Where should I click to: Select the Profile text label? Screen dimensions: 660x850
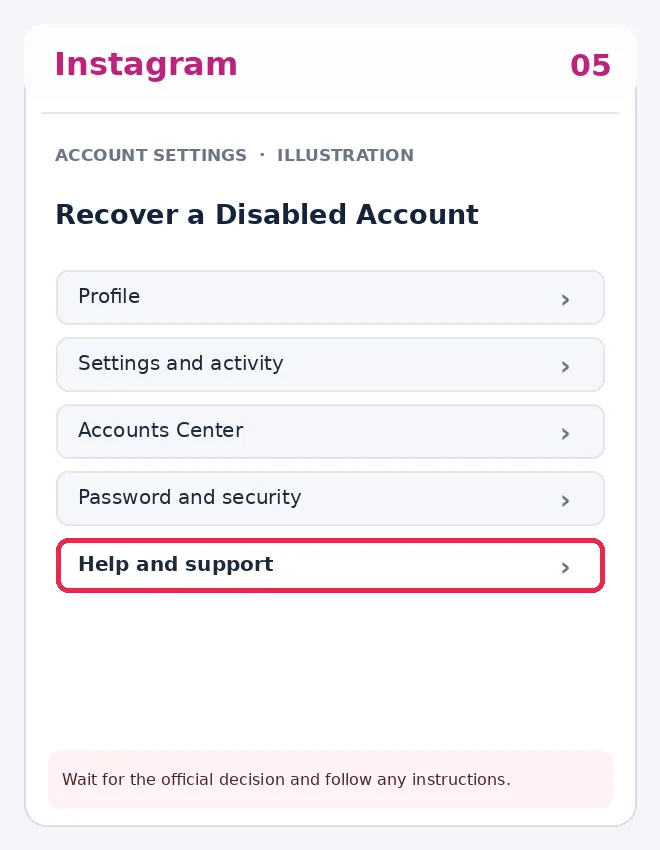[x=109, y=296]
